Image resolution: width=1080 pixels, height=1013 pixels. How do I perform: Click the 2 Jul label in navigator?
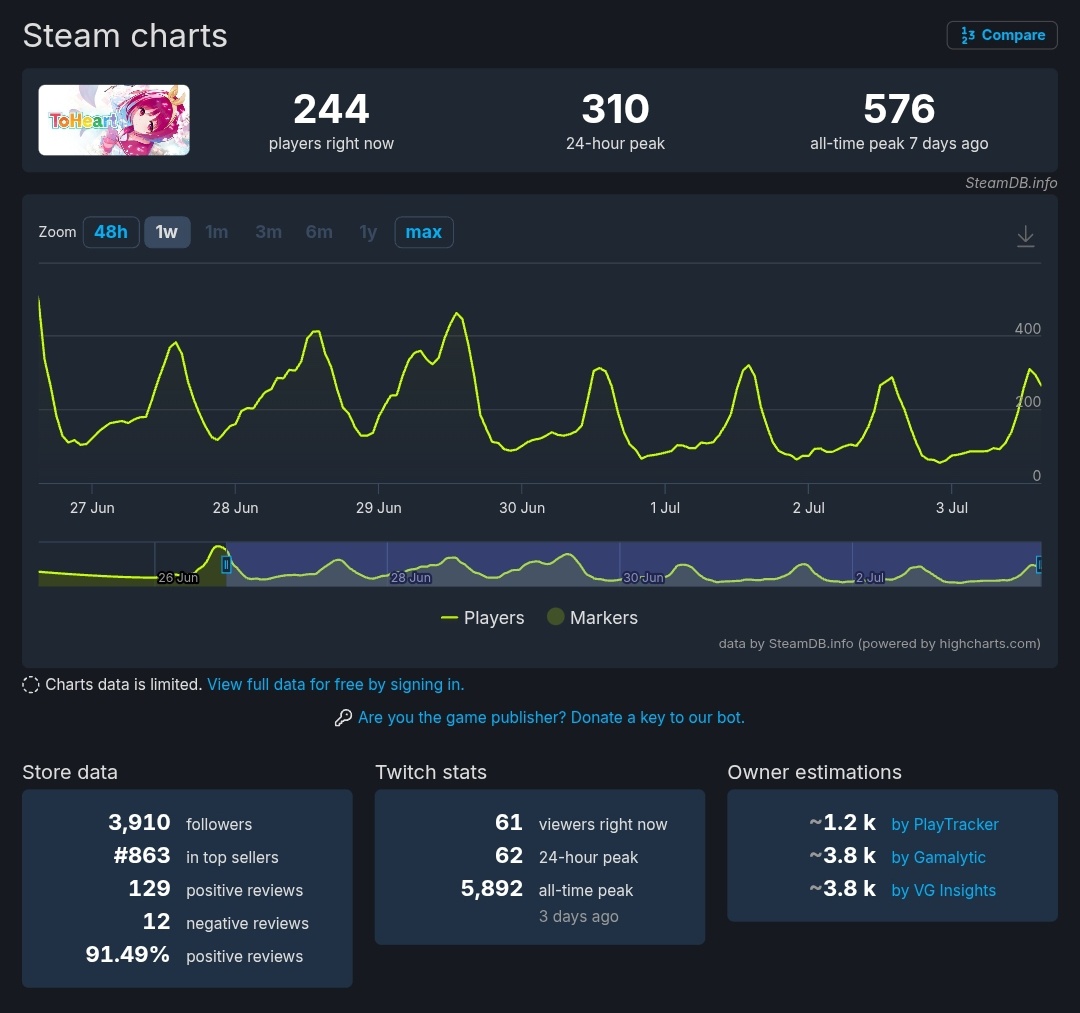click(870, 578)
